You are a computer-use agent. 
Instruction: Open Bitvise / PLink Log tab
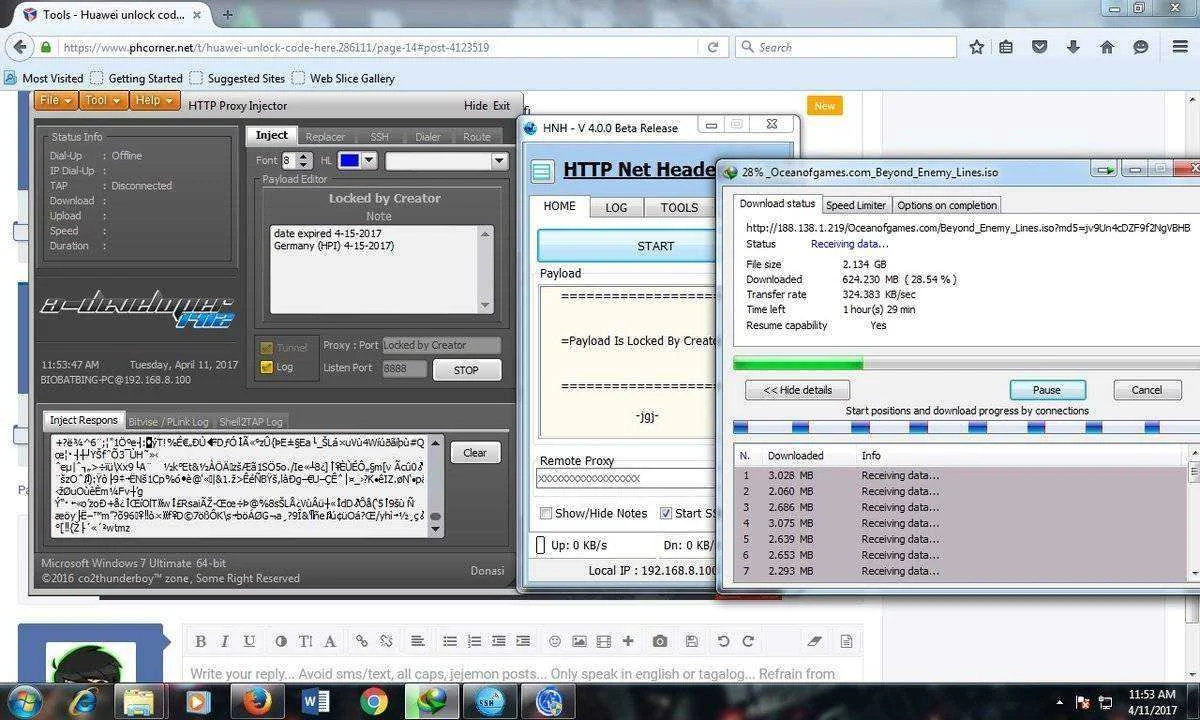[x=170, y=421]
